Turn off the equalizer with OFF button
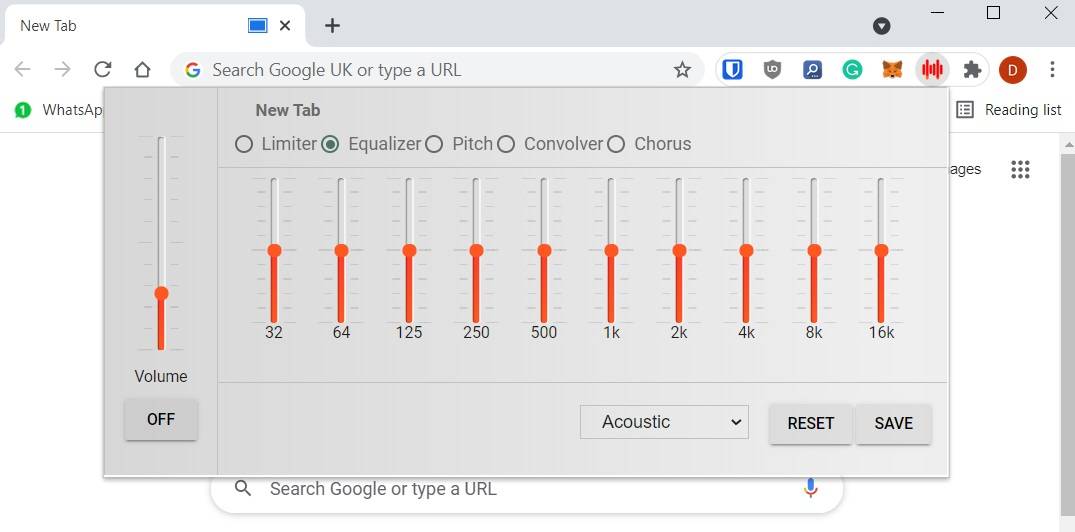Screen dimensions: 1075x532 (161, 420)
